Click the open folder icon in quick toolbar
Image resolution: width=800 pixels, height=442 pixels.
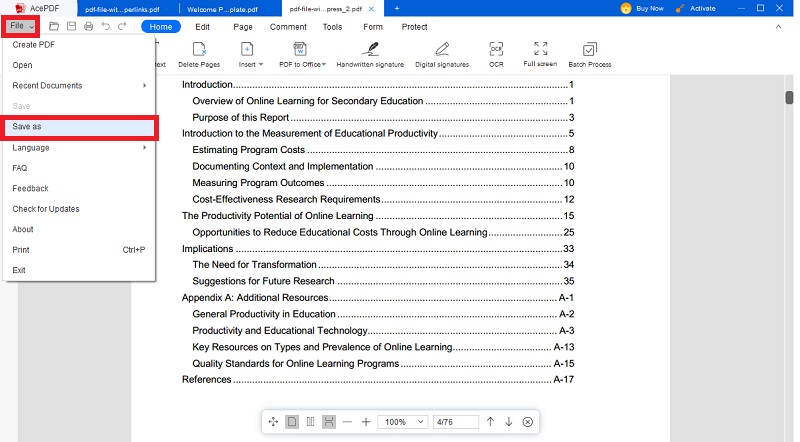[54, 26]
